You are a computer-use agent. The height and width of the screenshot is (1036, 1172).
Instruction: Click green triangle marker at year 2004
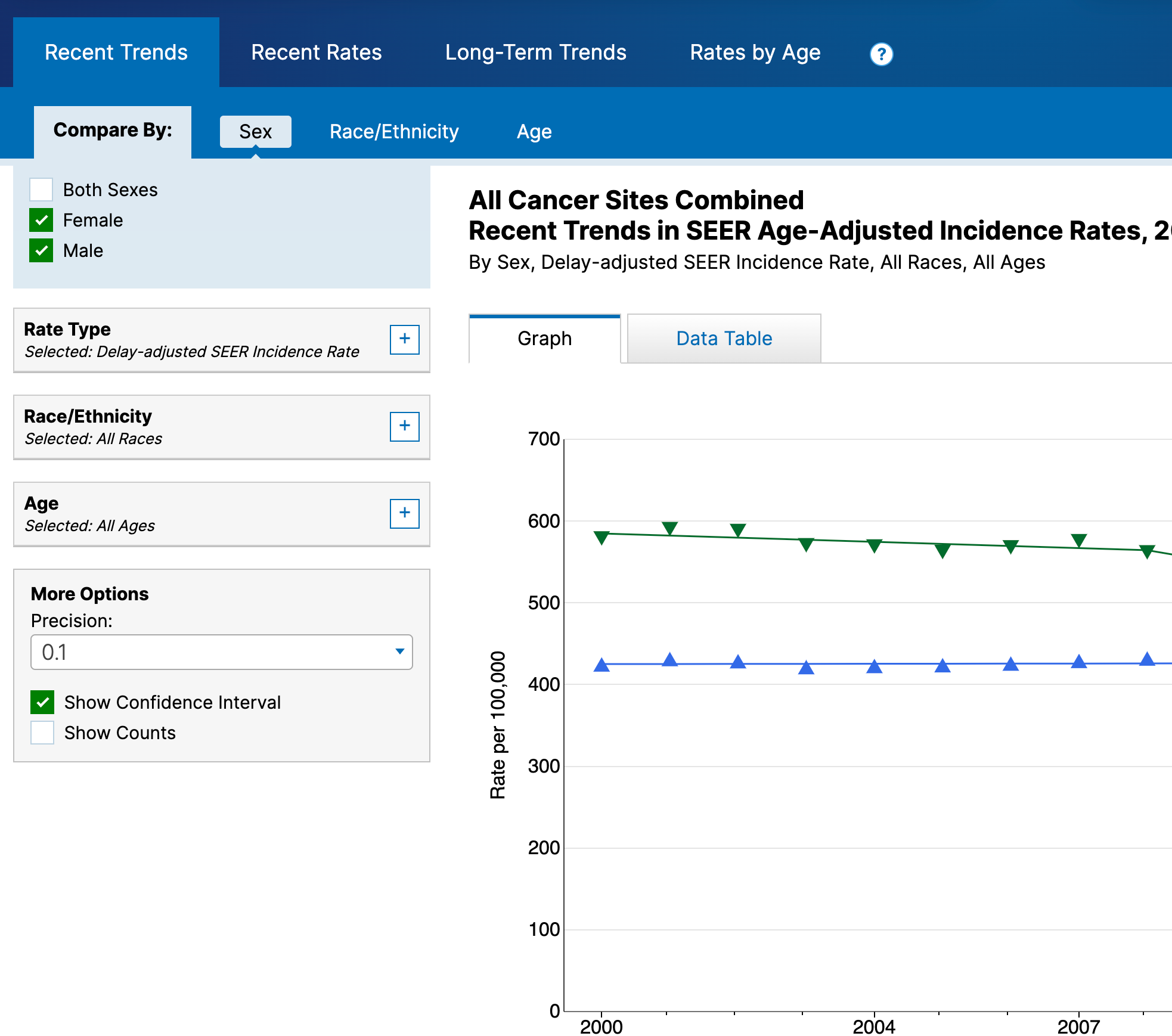point(874,545)
